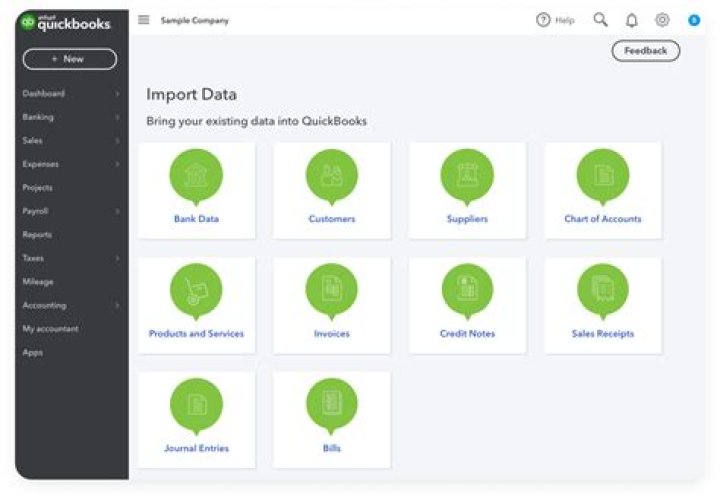This screenshot has width=720, height=500.
Task: Go to Reports in sidebar
Action: [37, 235]
